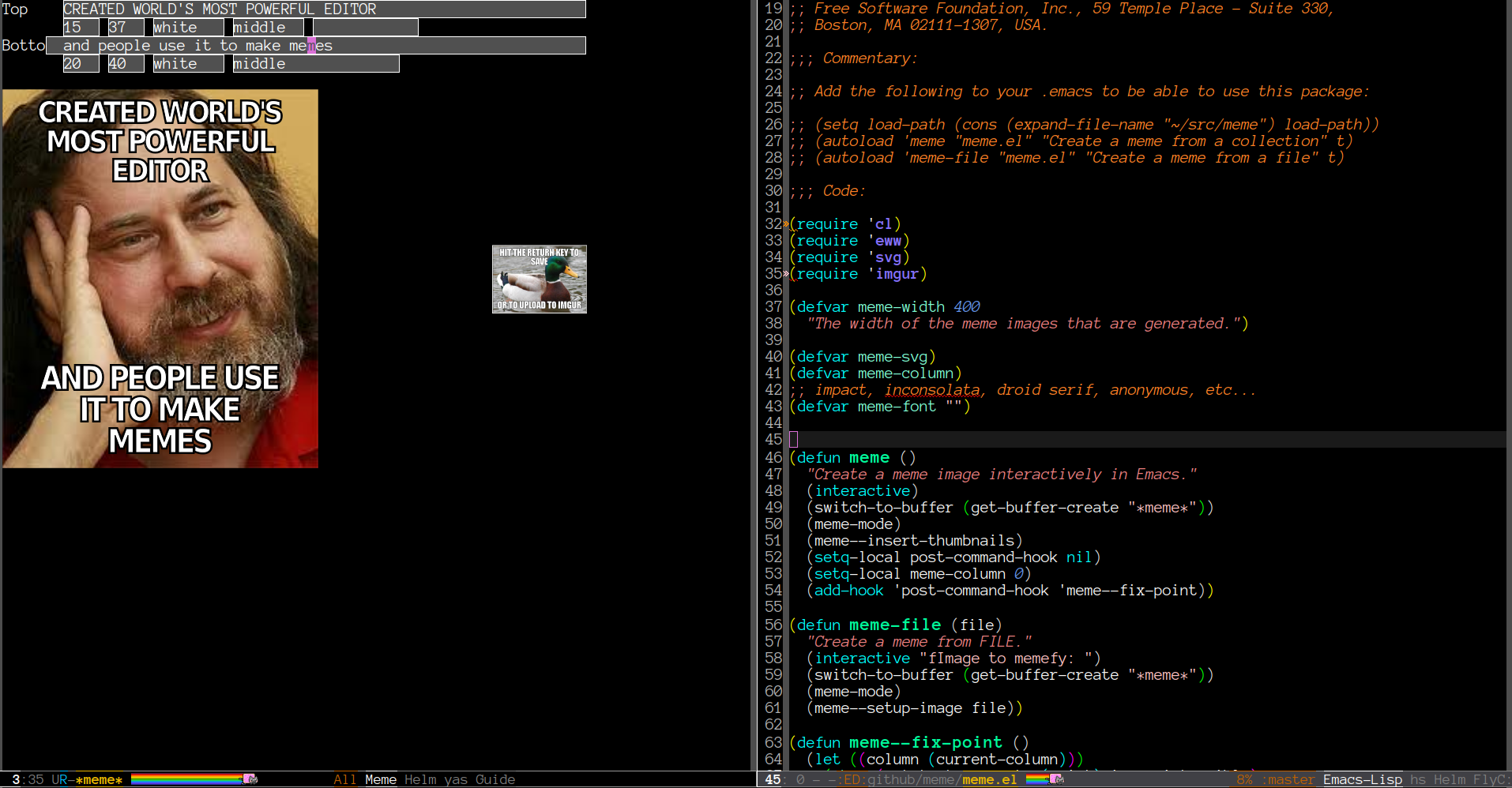Image resolution: width=1512 pixels, height=788 pixels.
Task: Click 'UR' status flags in left mode line
Action: (60, 780)
